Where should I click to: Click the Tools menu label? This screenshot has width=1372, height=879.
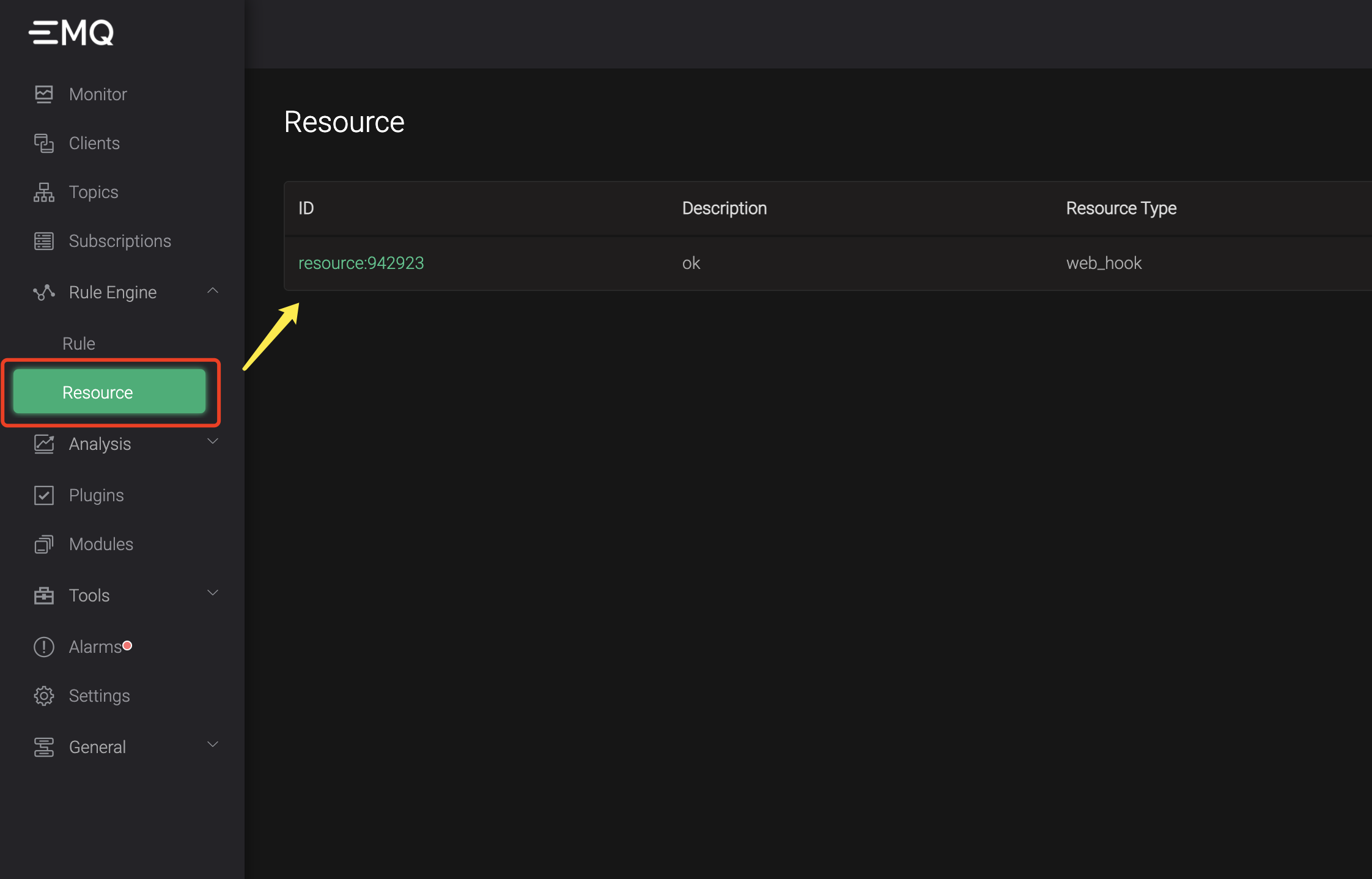(x=89, y=595)
